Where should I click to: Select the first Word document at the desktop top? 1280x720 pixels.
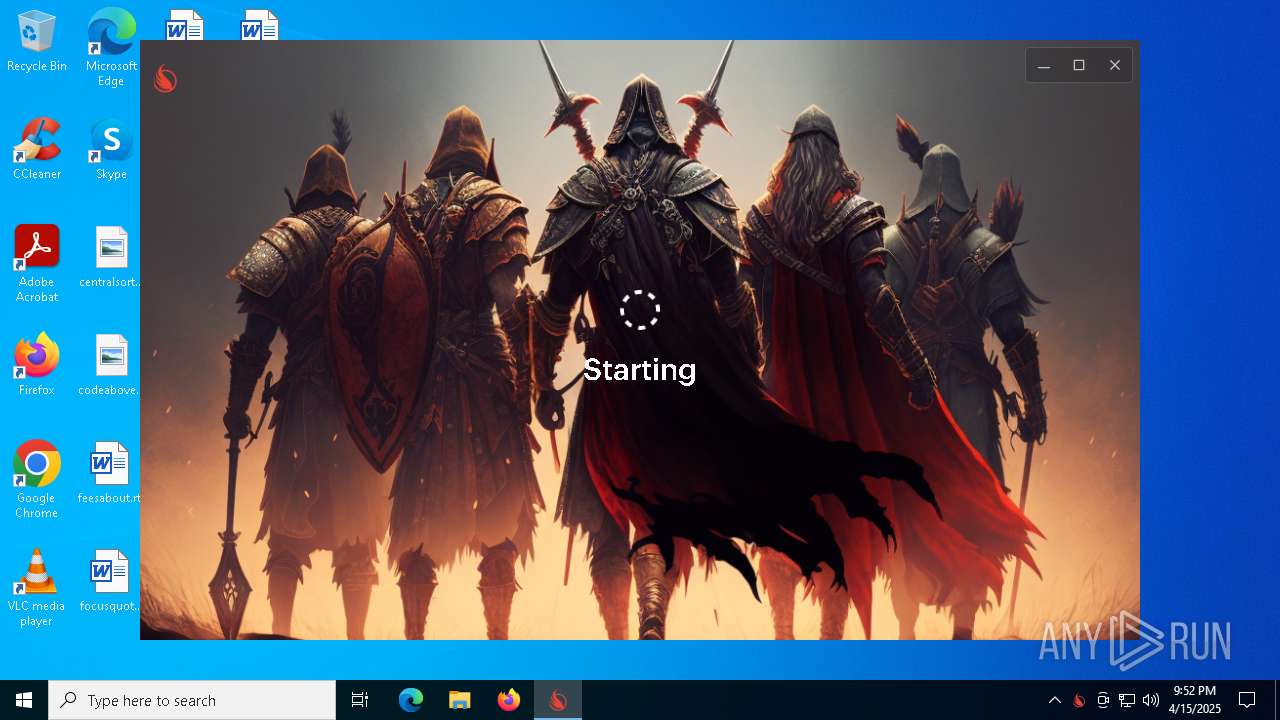185,25
